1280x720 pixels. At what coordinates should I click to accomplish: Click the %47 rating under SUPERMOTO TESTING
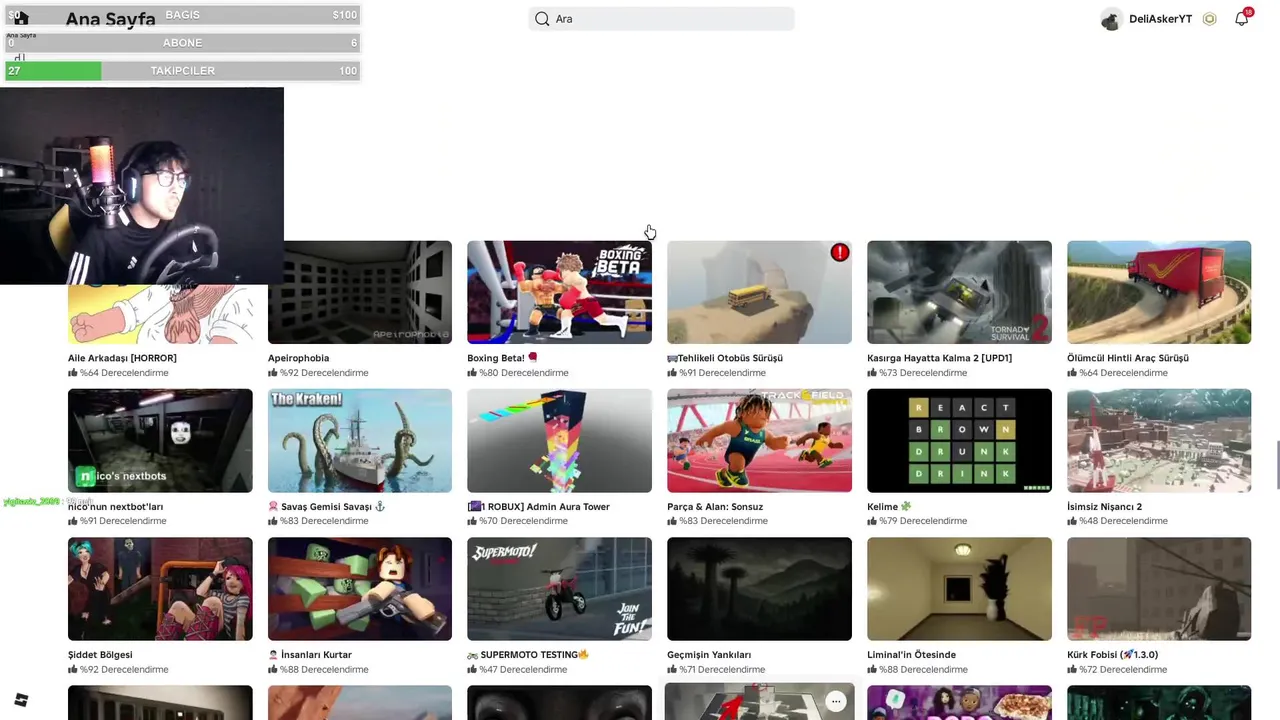[x=523, y=670]
